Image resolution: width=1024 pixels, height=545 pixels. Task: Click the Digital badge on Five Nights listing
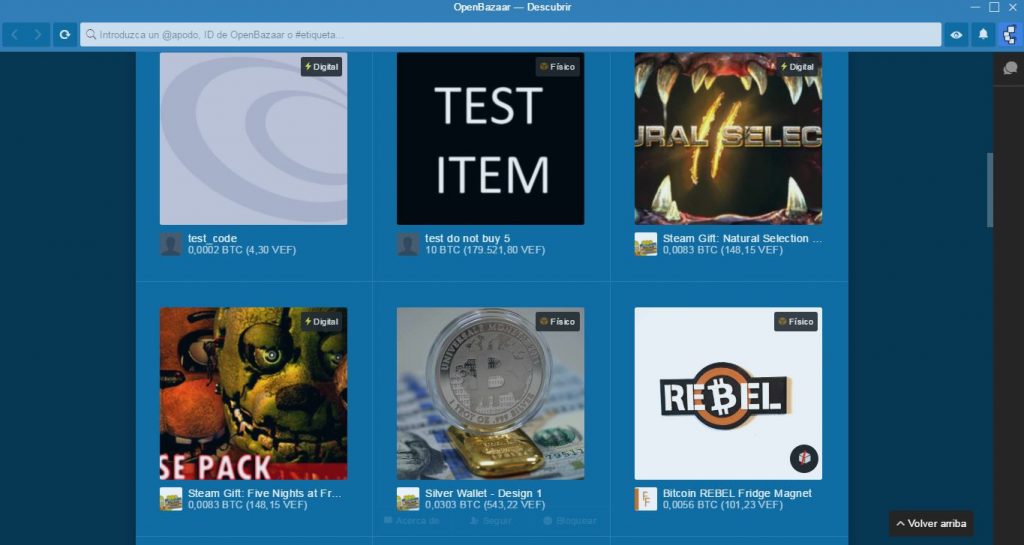321,321
